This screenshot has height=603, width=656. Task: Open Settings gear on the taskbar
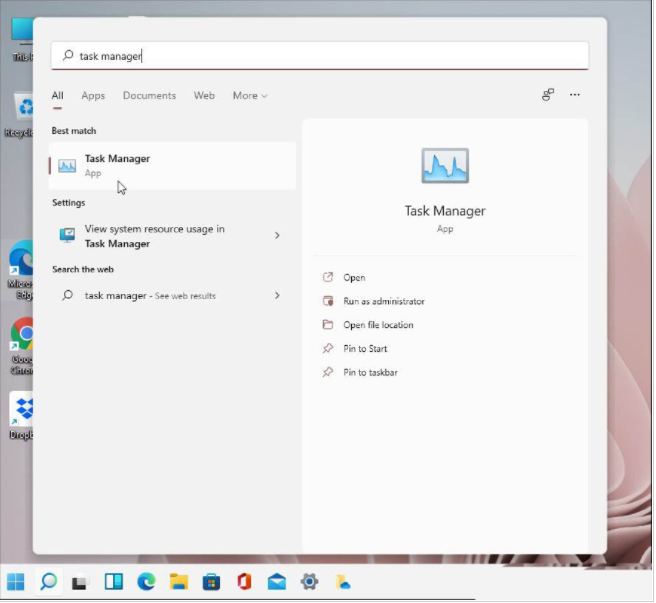coord(310,581)
